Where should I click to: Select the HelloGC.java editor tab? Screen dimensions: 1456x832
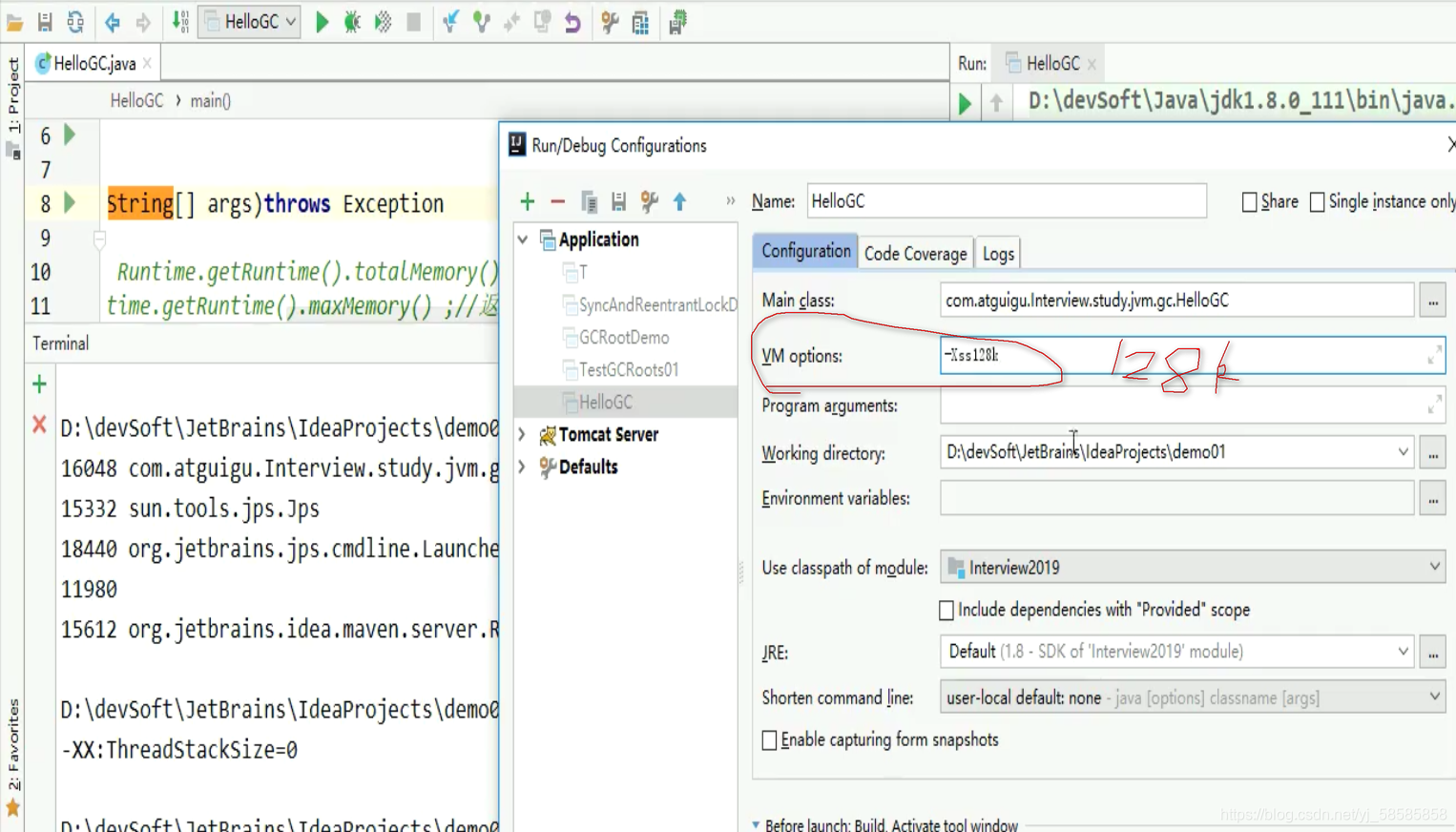tap(94, 64)
